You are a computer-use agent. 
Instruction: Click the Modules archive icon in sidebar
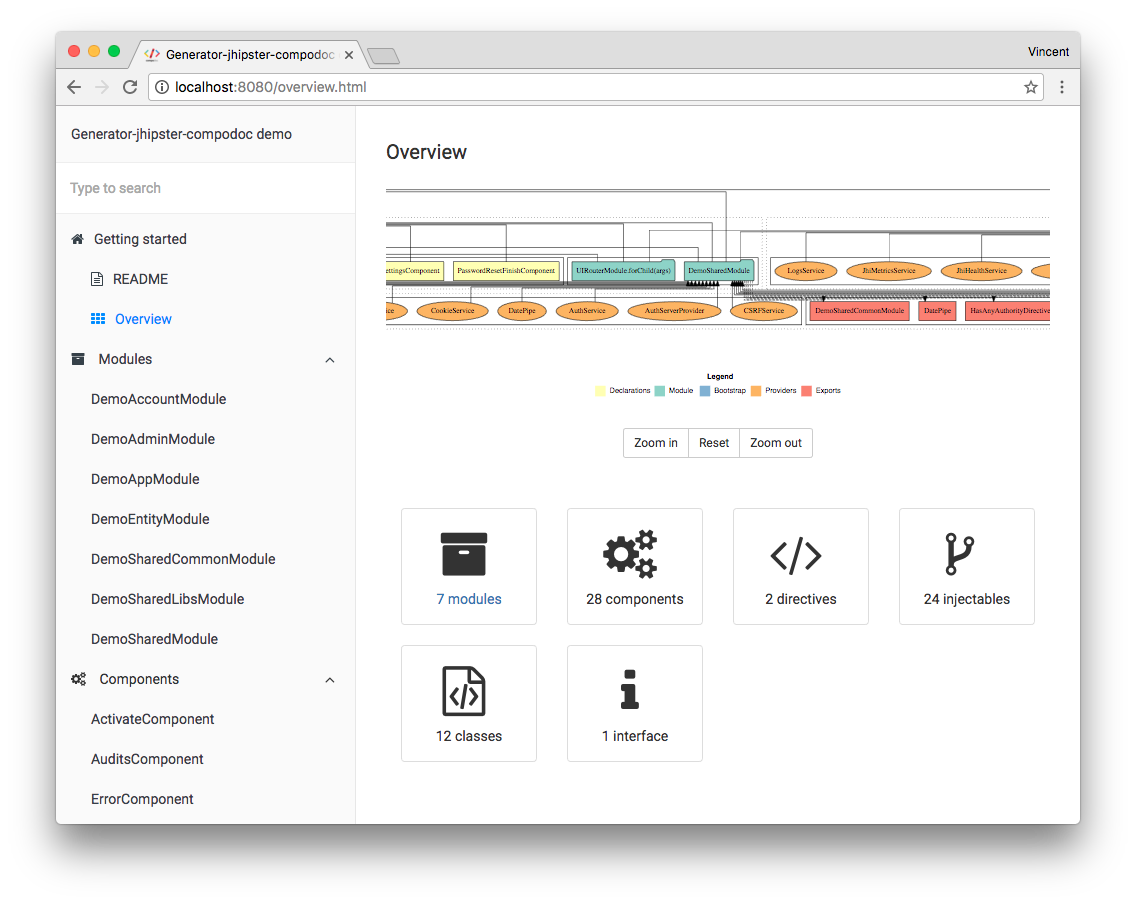click(78, 359)
